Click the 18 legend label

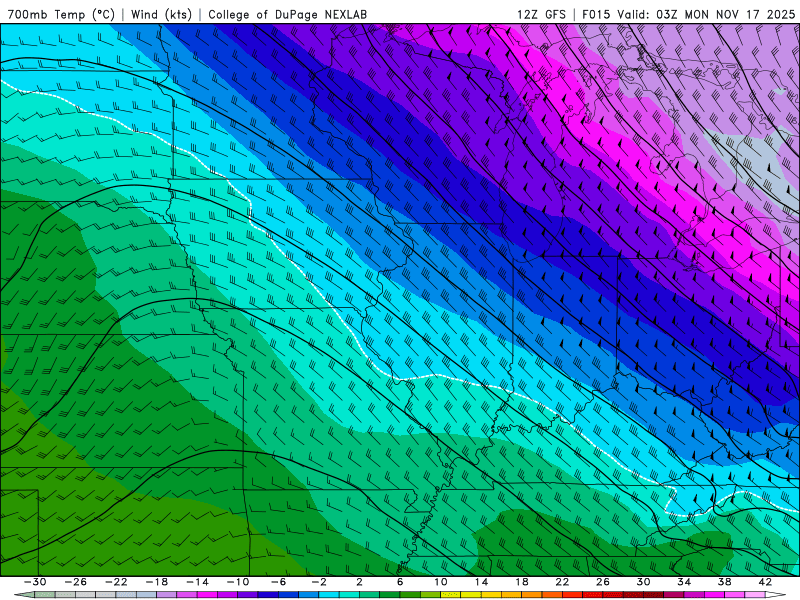click(x=522, y=582)
